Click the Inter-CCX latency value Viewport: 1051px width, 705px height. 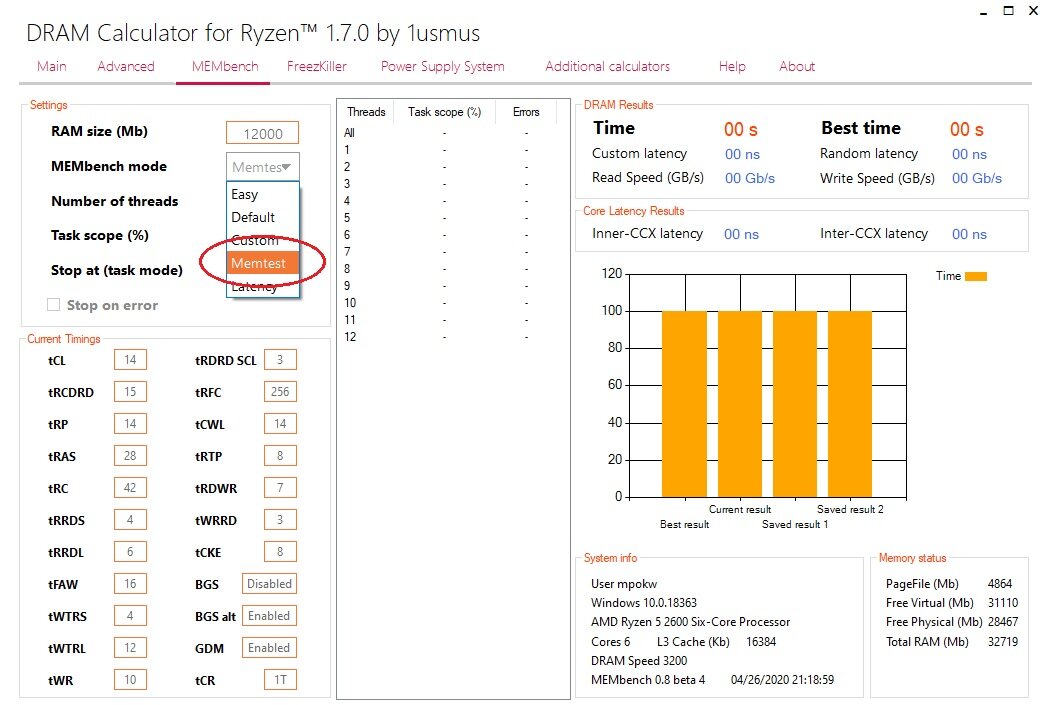969,234
